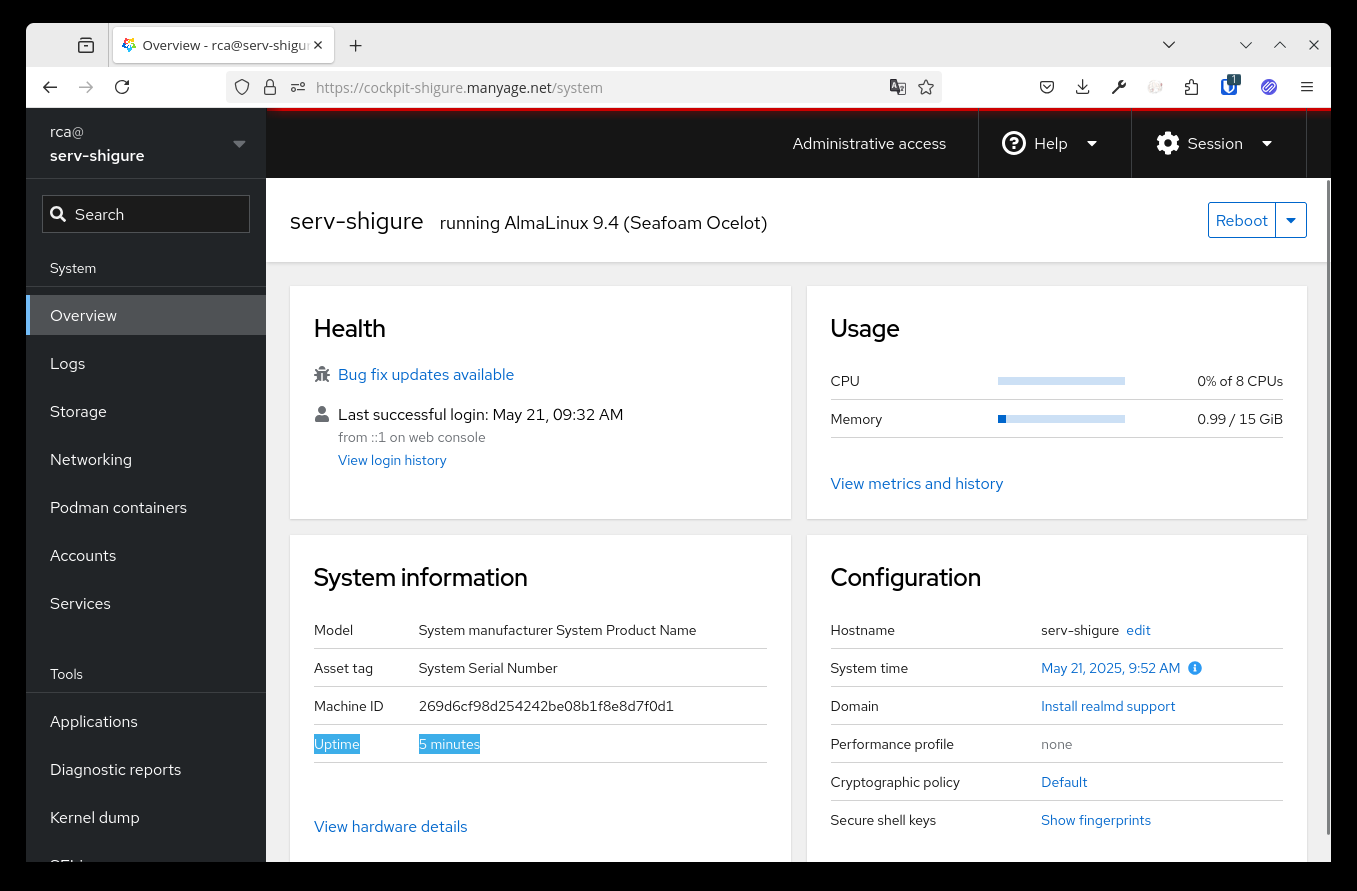Click the Bitwarden extension icon

(1230, 86)
